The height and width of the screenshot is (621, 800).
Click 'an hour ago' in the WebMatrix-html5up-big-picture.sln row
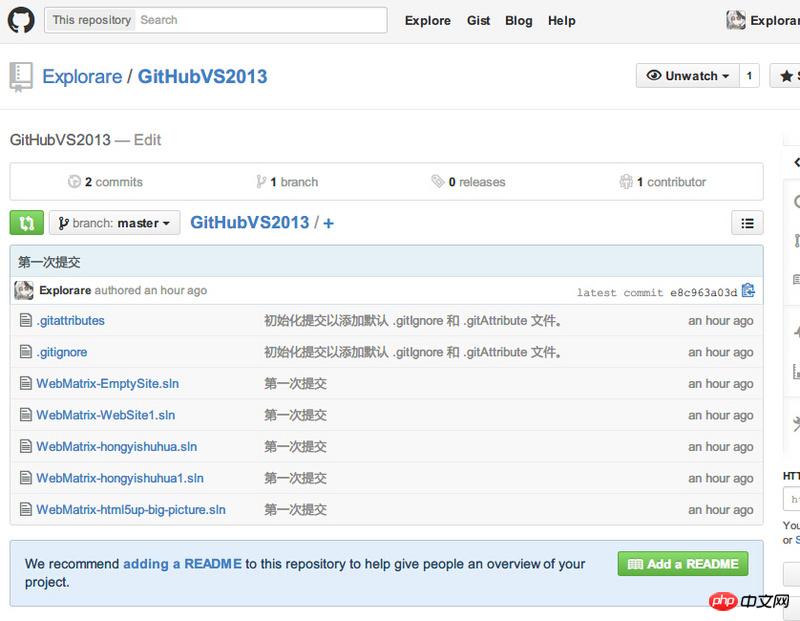pos(720,510)
